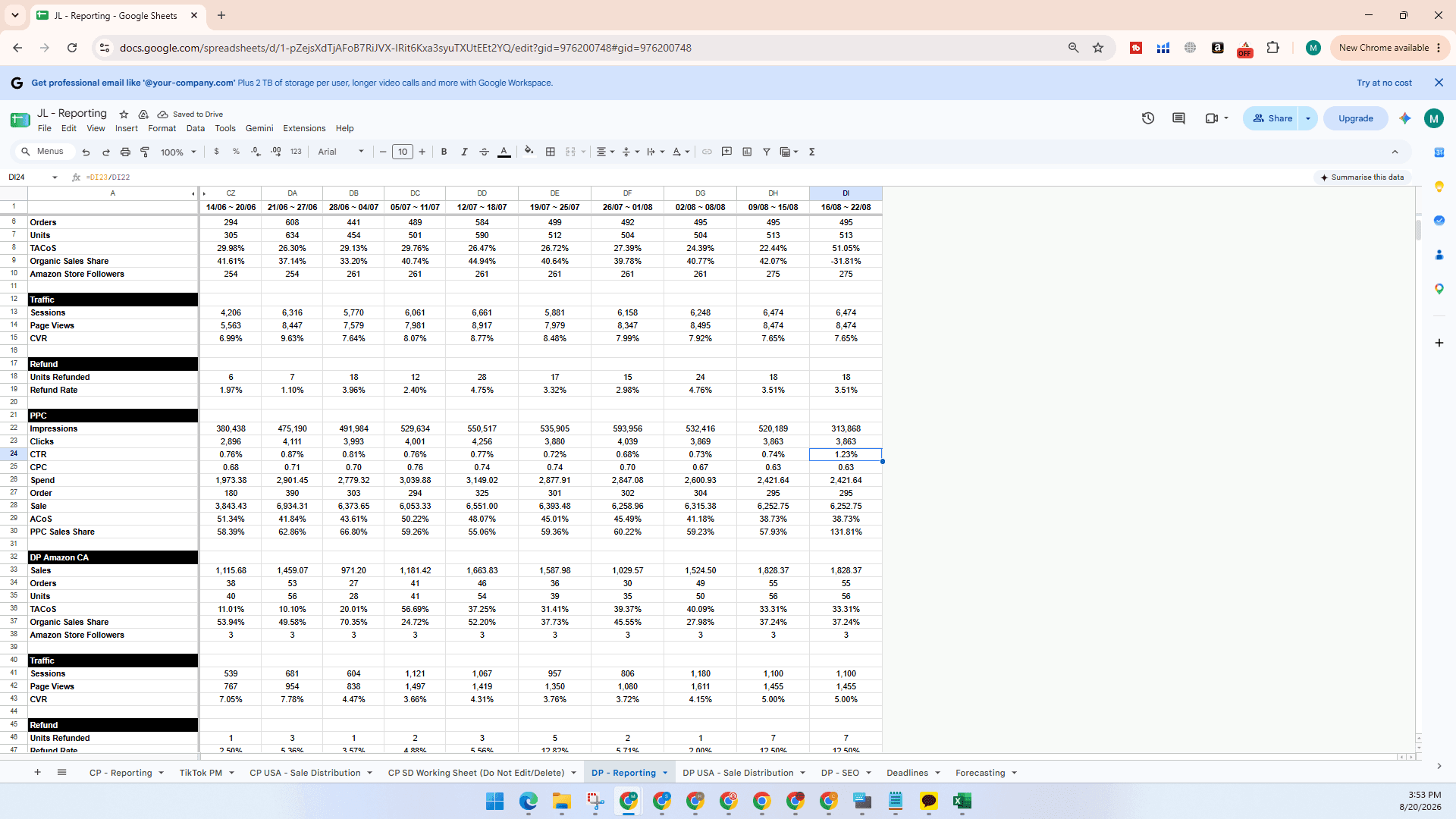Open File Explorer from the taskbar
1456x819 pixels.
(x=562, y=801)
